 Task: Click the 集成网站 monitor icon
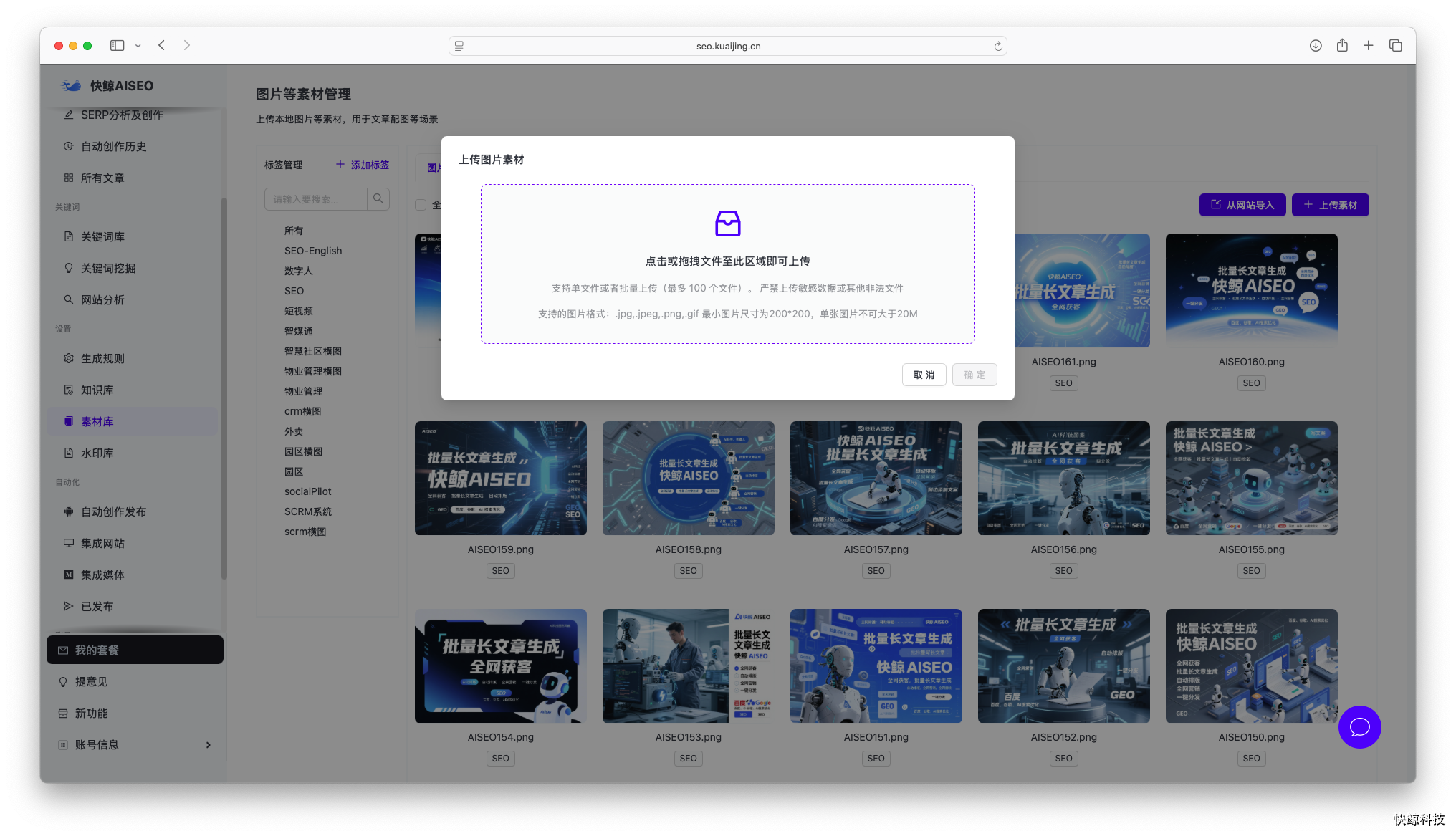(x=69, y=543)
